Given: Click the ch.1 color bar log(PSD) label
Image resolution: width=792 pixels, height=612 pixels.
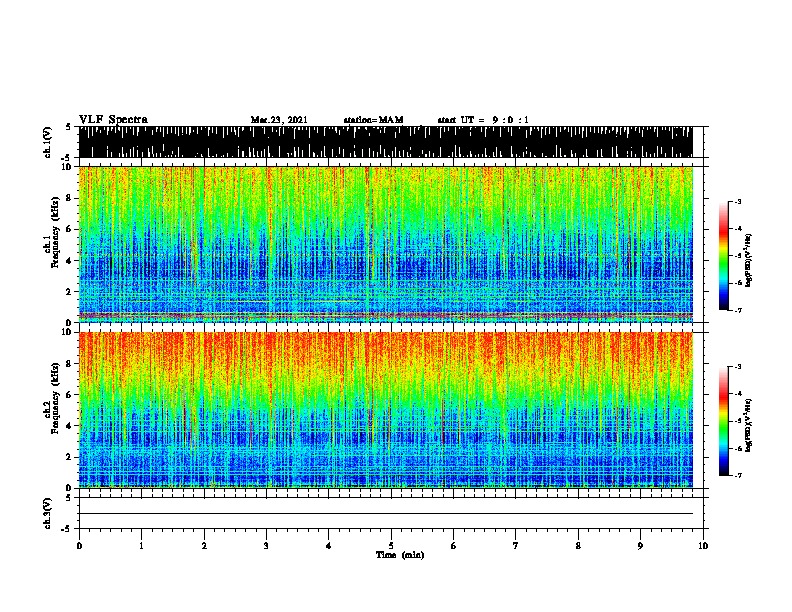Looking at the screenshot, I should [748, 261].
